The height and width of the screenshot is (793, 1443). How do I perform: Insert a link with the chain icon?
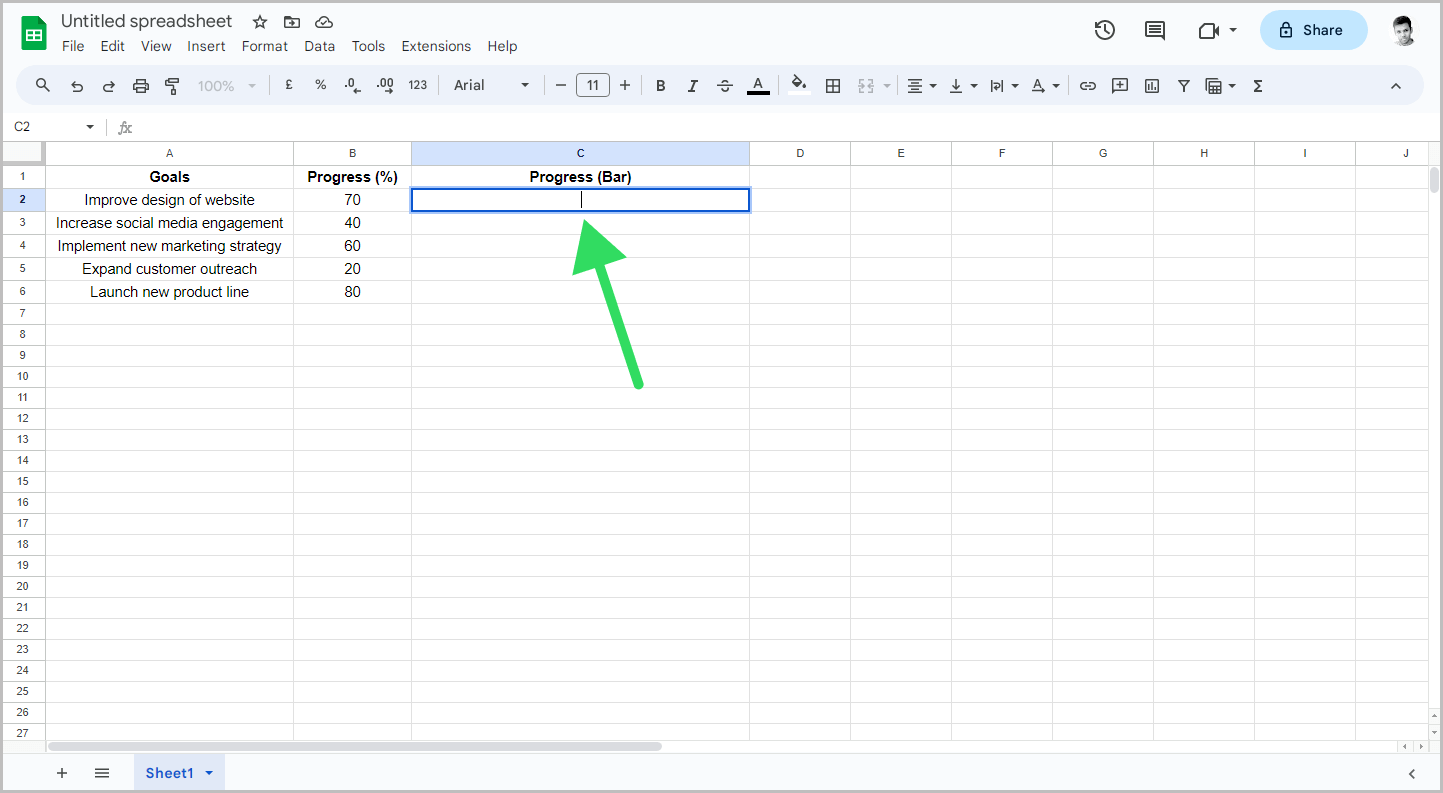click(1088, 85)
